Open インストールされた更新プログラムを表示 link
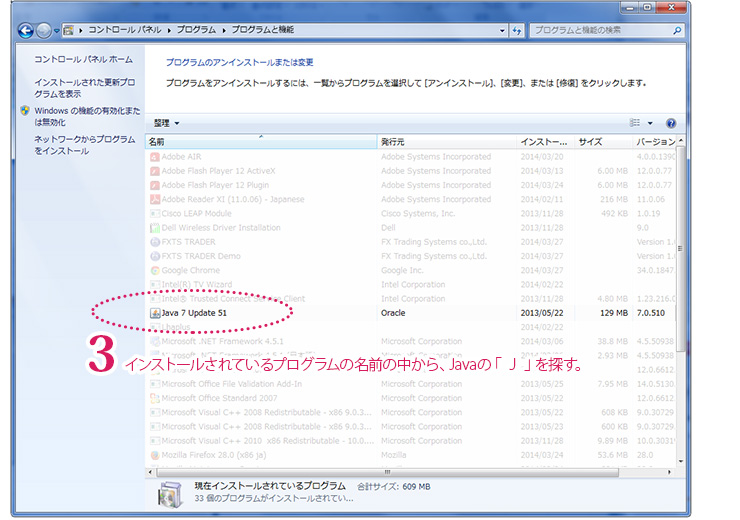 [x=84, y=88]
